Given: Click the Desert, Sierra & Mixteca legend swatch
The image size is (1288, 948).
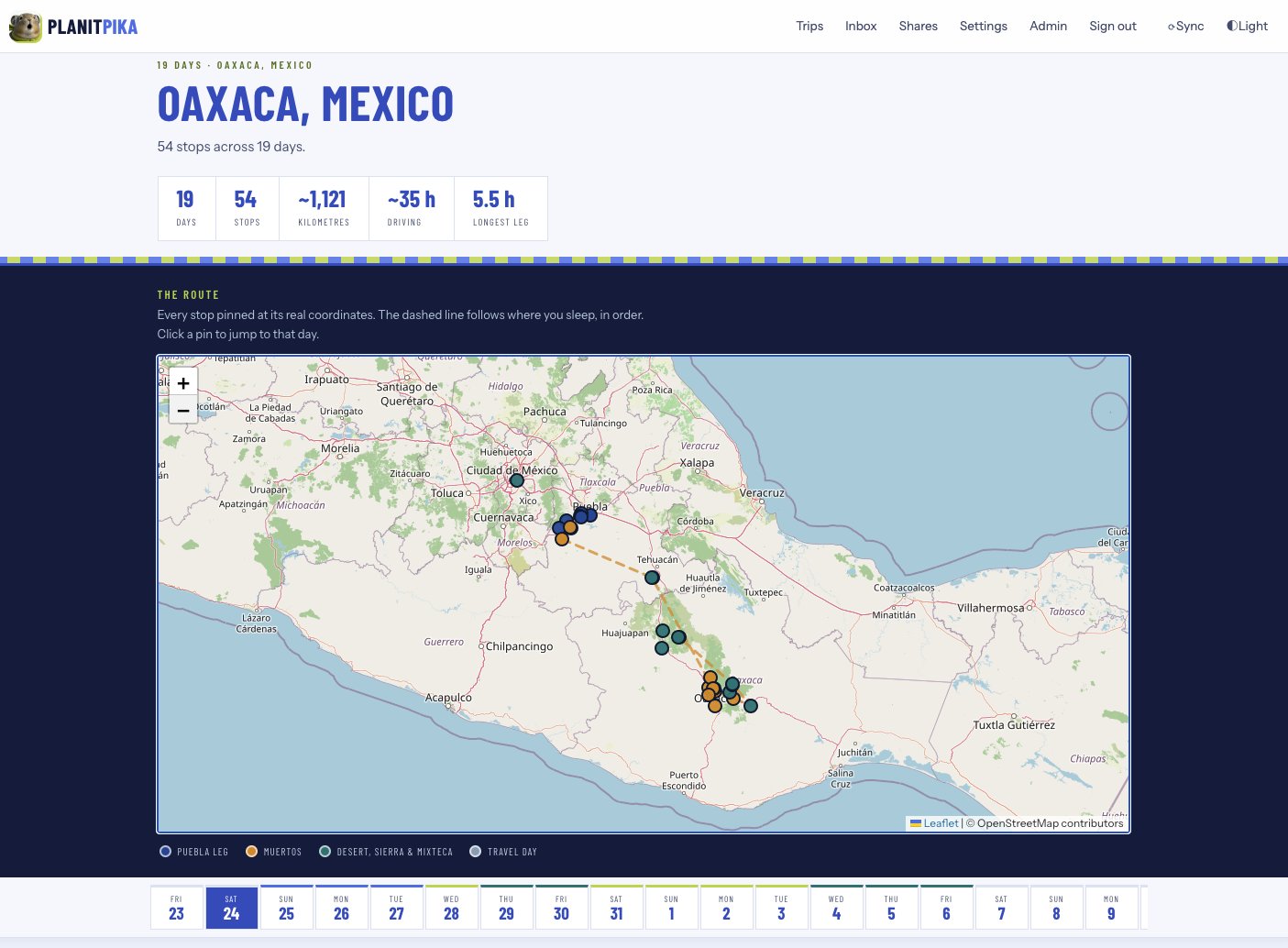Looking at the screenshot, I should coord(325,852).
